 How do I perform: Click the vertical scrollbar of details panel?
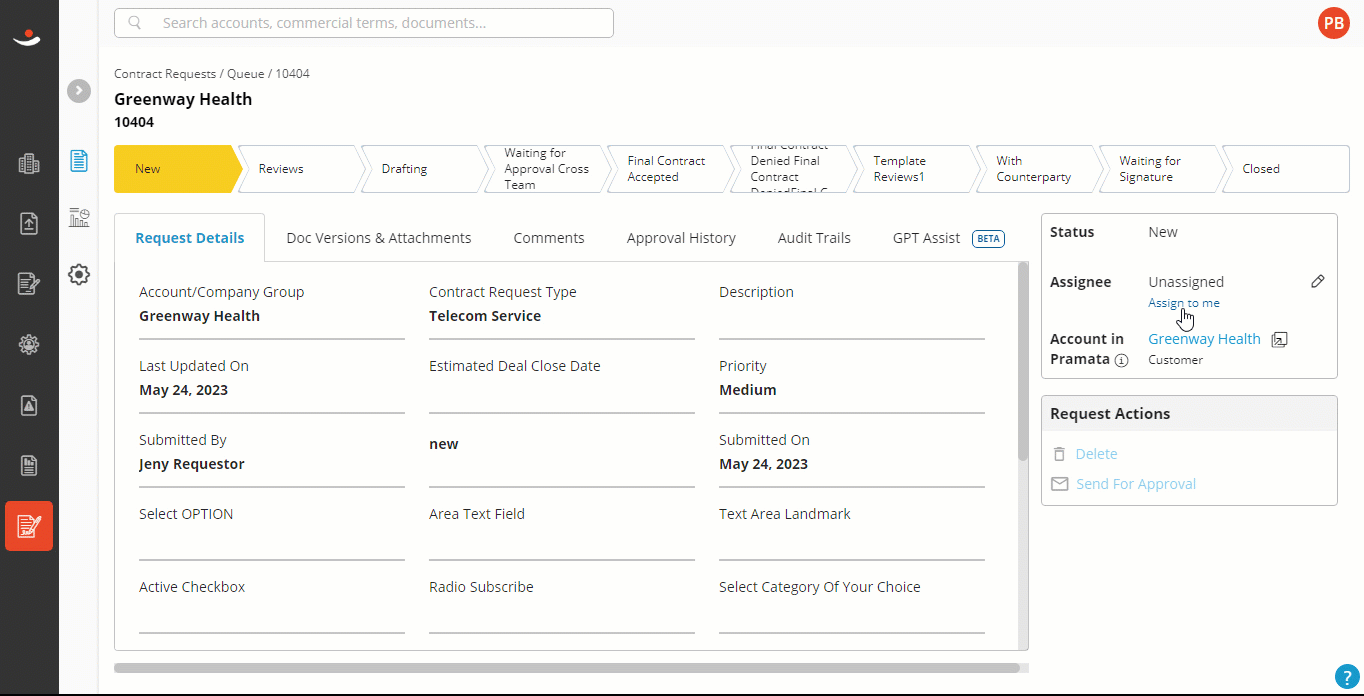pos(1022,361)
